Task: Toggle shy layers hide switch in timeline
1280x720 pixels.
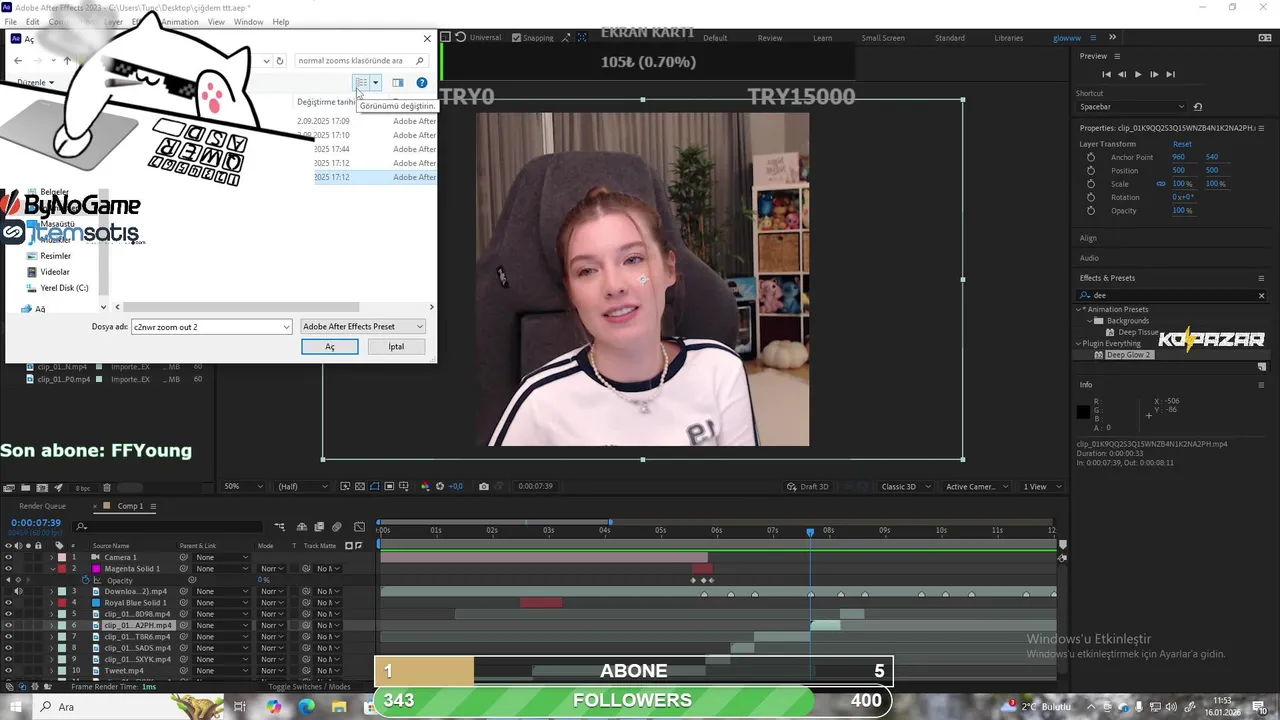Action: click(302, 527)
